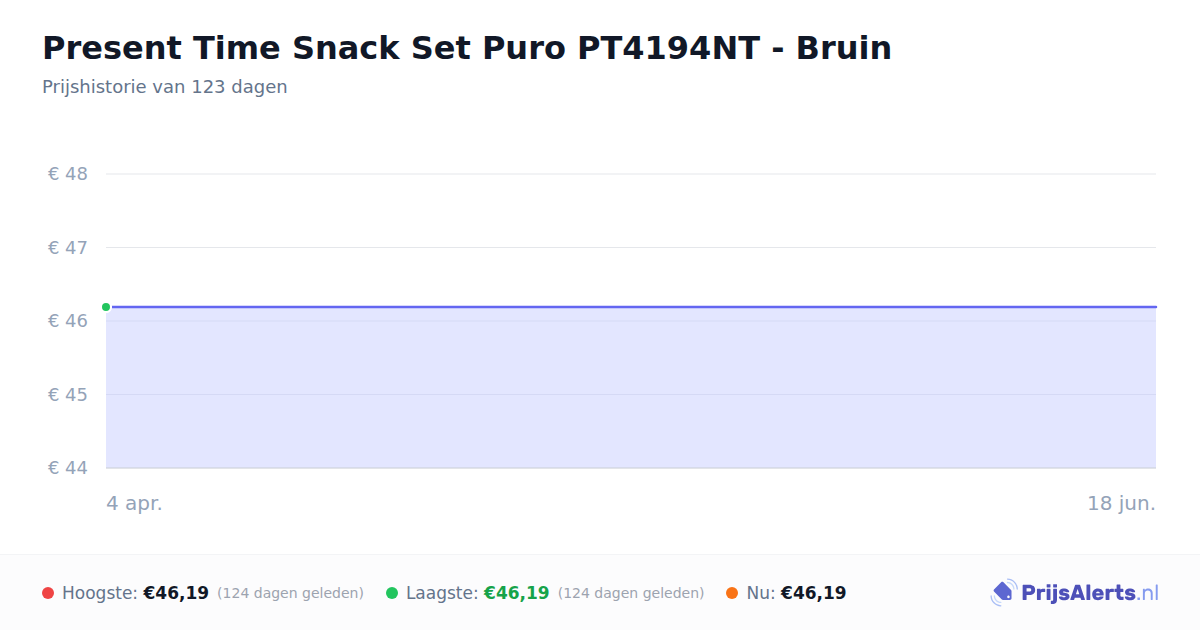1200x630 pixels.
Task: Click the green Laagste €46,19 value
Action: click(516, 593)
